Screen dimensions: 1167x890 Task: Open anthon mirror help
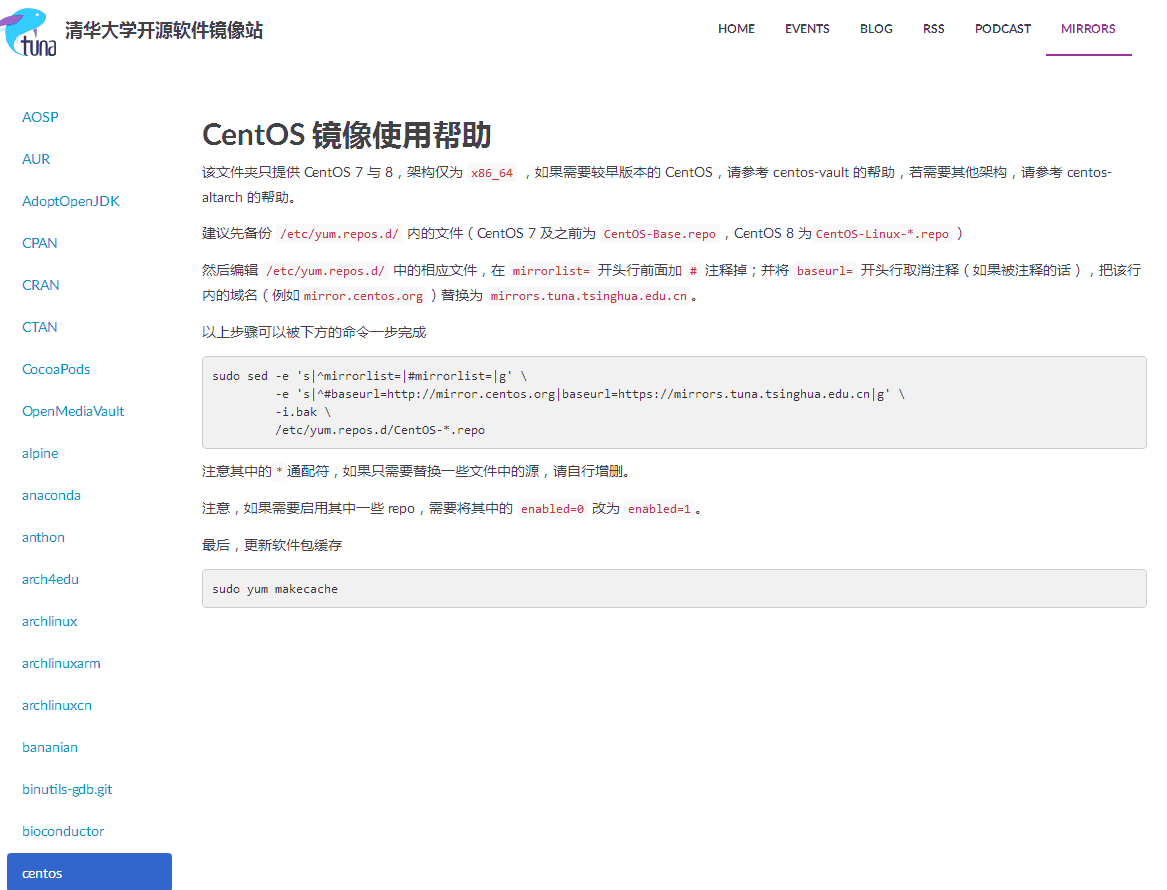point(43,537)
